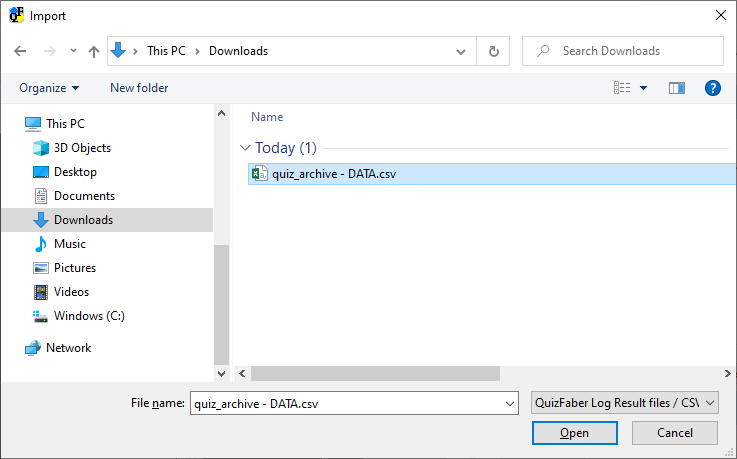Expand the address bar history dropdown
The image size is (737, 459).
click(x=461, y=51)
